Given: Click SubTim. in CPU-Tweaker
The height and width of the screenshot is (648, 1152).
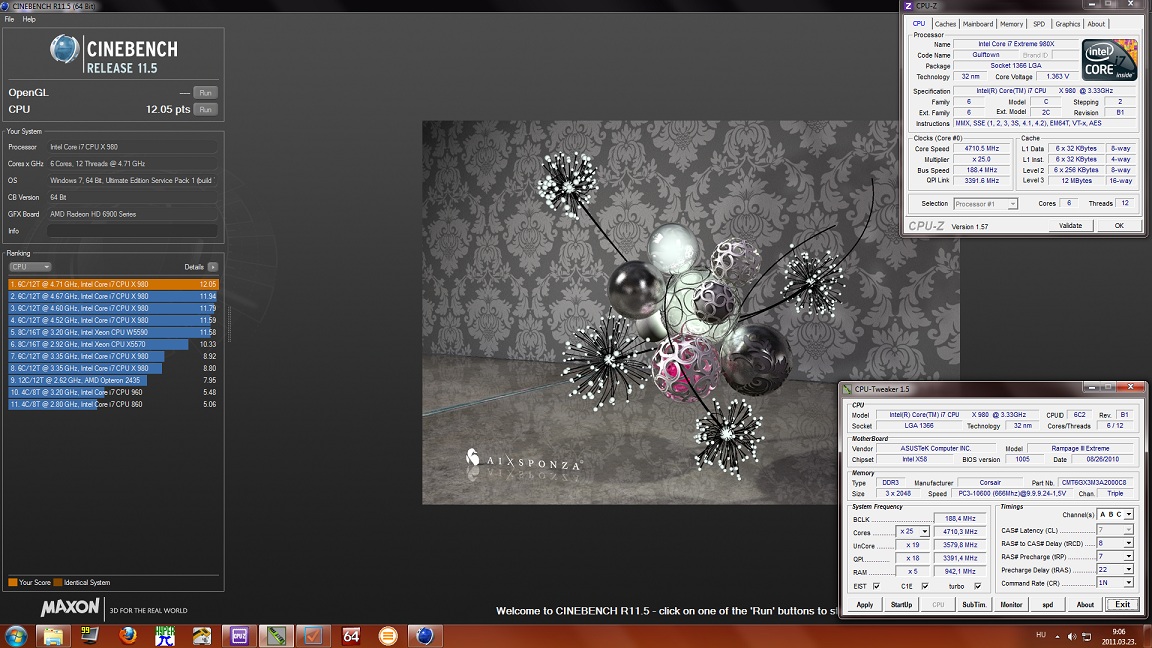Looking at the screenshot, I should (974, 605).
